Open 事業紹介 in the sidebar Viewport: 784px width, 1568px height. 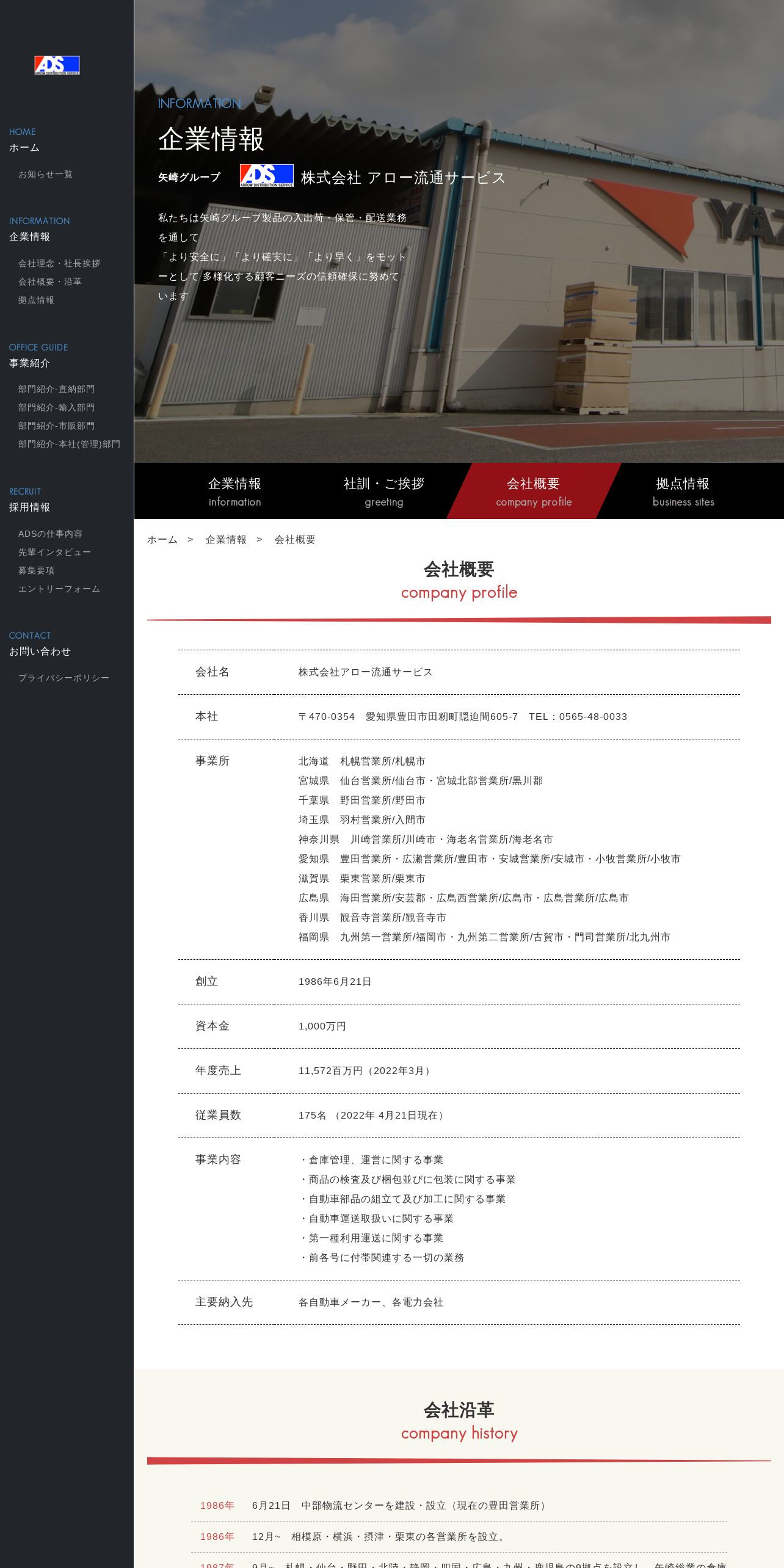point(29,363)
